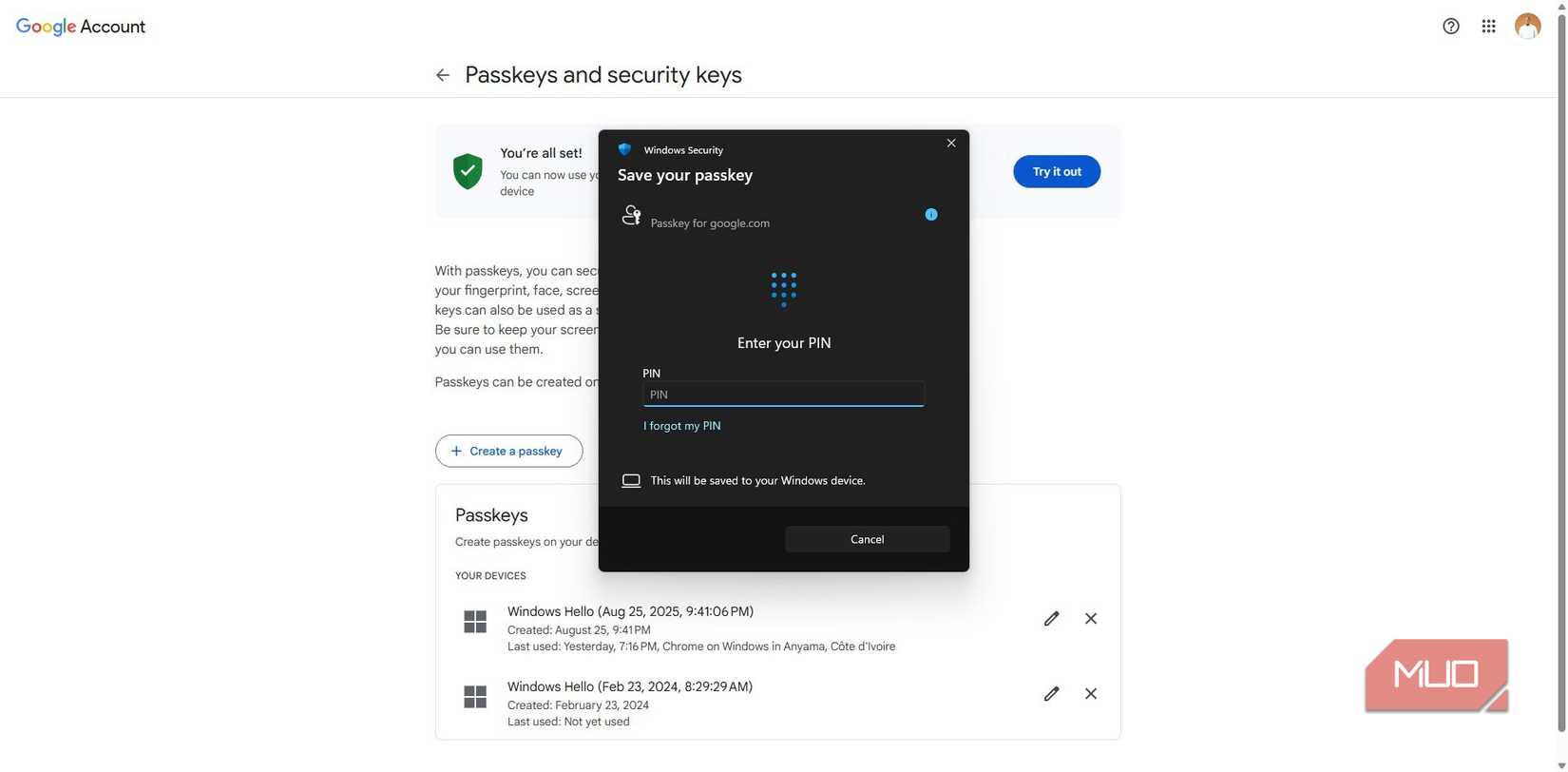The width and height of the screenshot is (1568, 772).
Task: Remove the Aug 25 Windows Hello passkey
Action: pyautogui.click(x=1091, y=619)
